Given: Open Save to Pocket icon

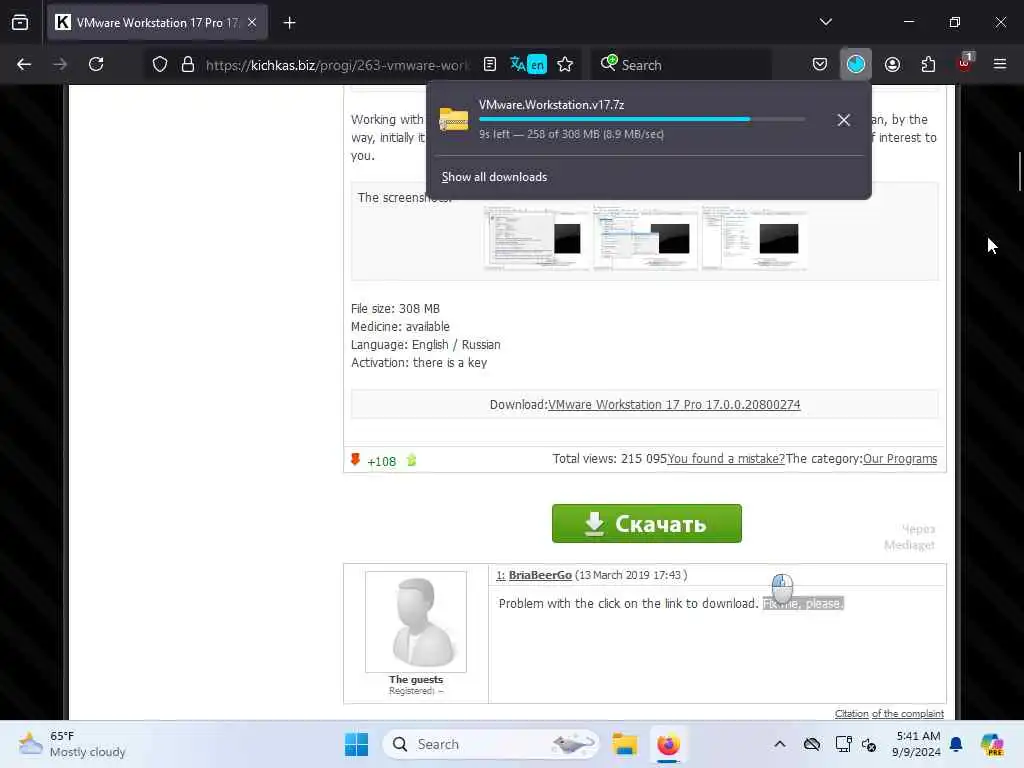Looking at the screenshot, I should 820,64.
